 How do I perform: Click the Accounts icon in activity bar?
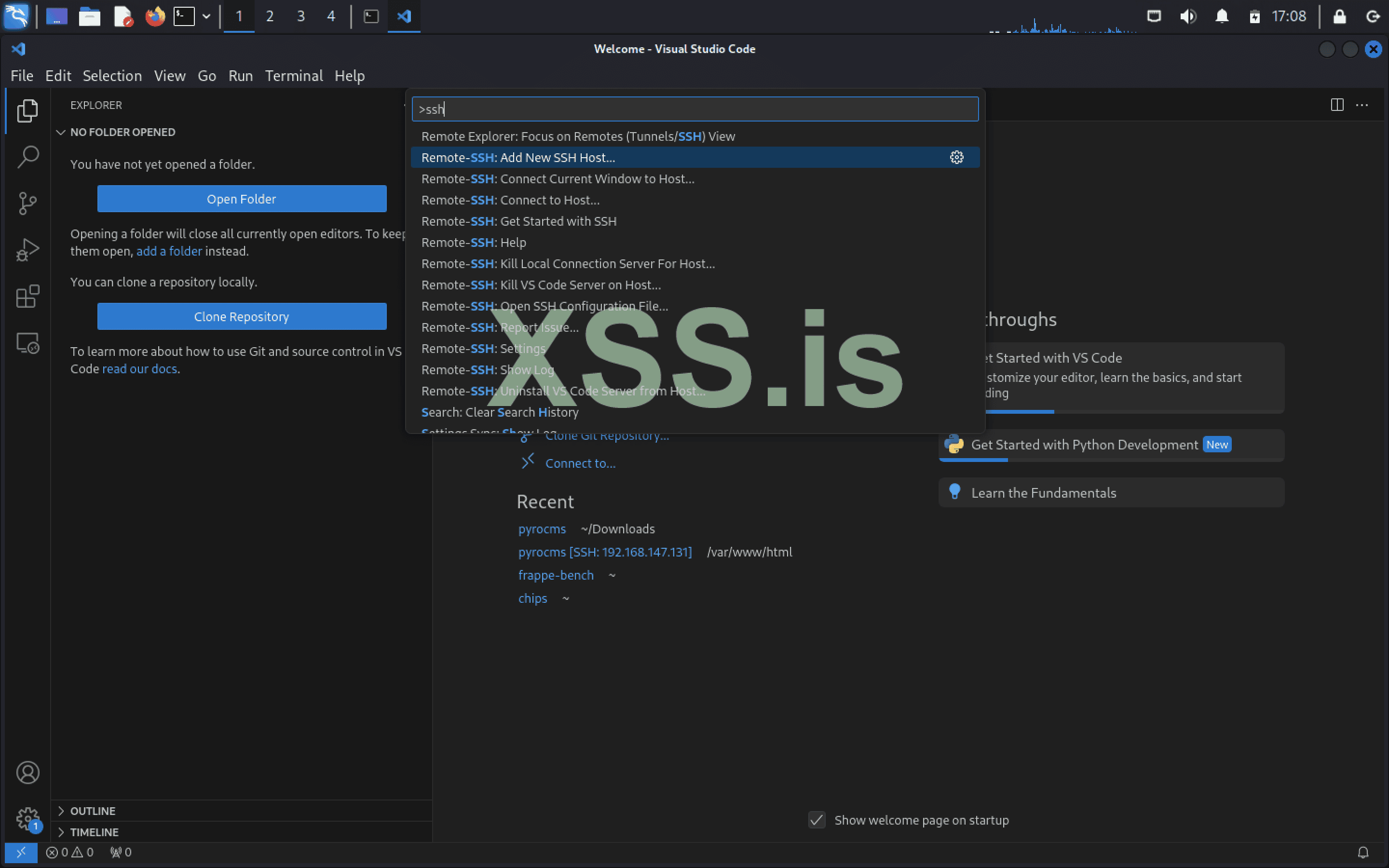click(x=27, y=772)
